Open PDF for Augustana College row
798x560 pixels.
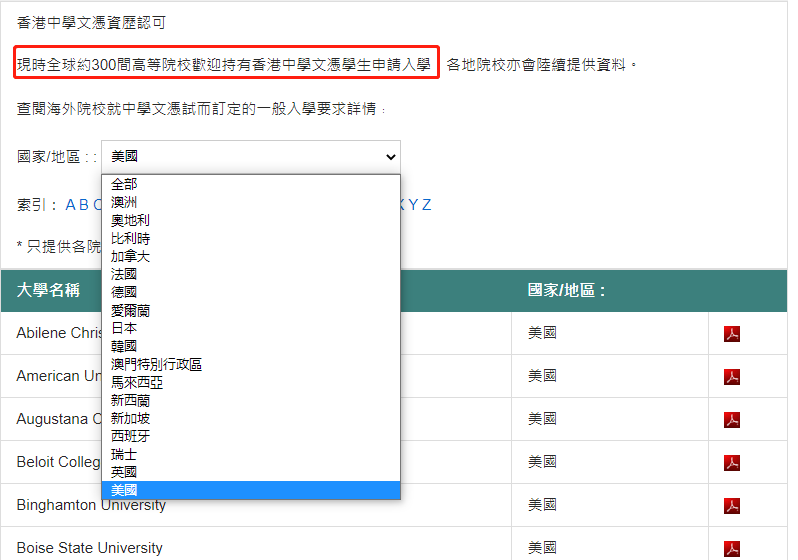(731, 420)
